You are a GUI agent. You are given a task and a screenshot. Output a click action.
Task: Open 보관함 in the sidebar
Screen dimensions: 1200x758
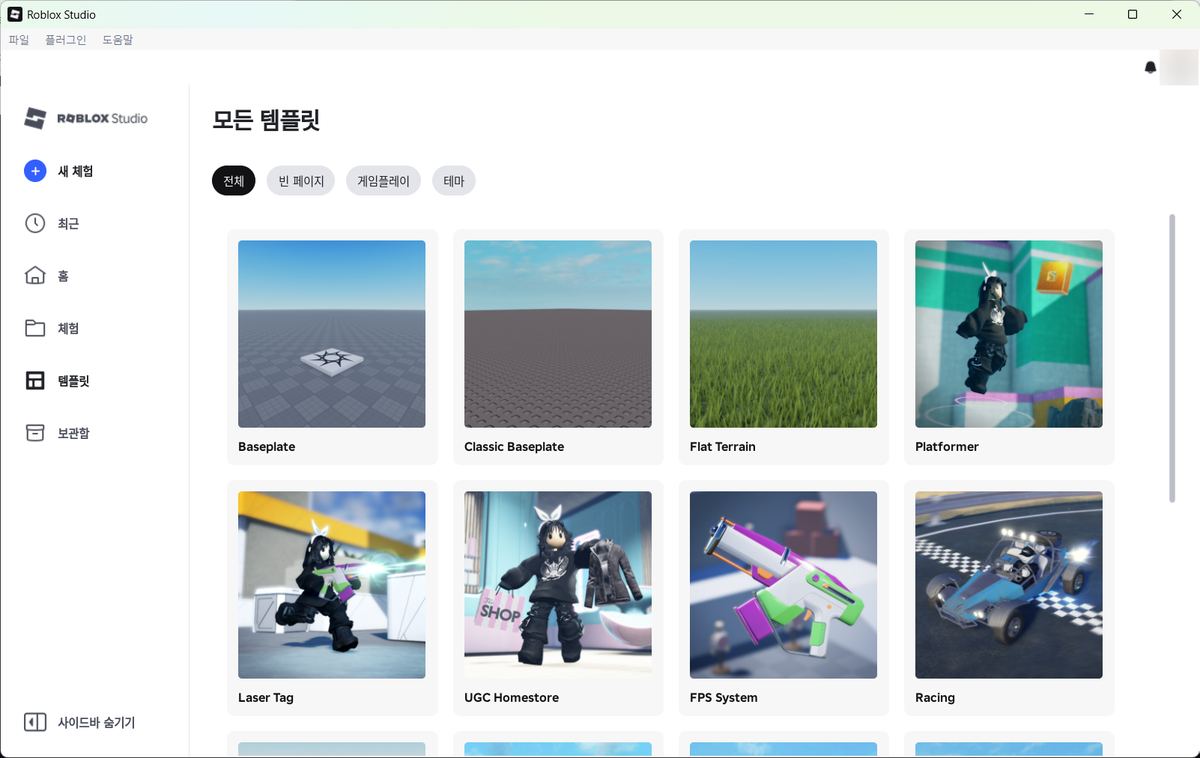coord(73,433)
